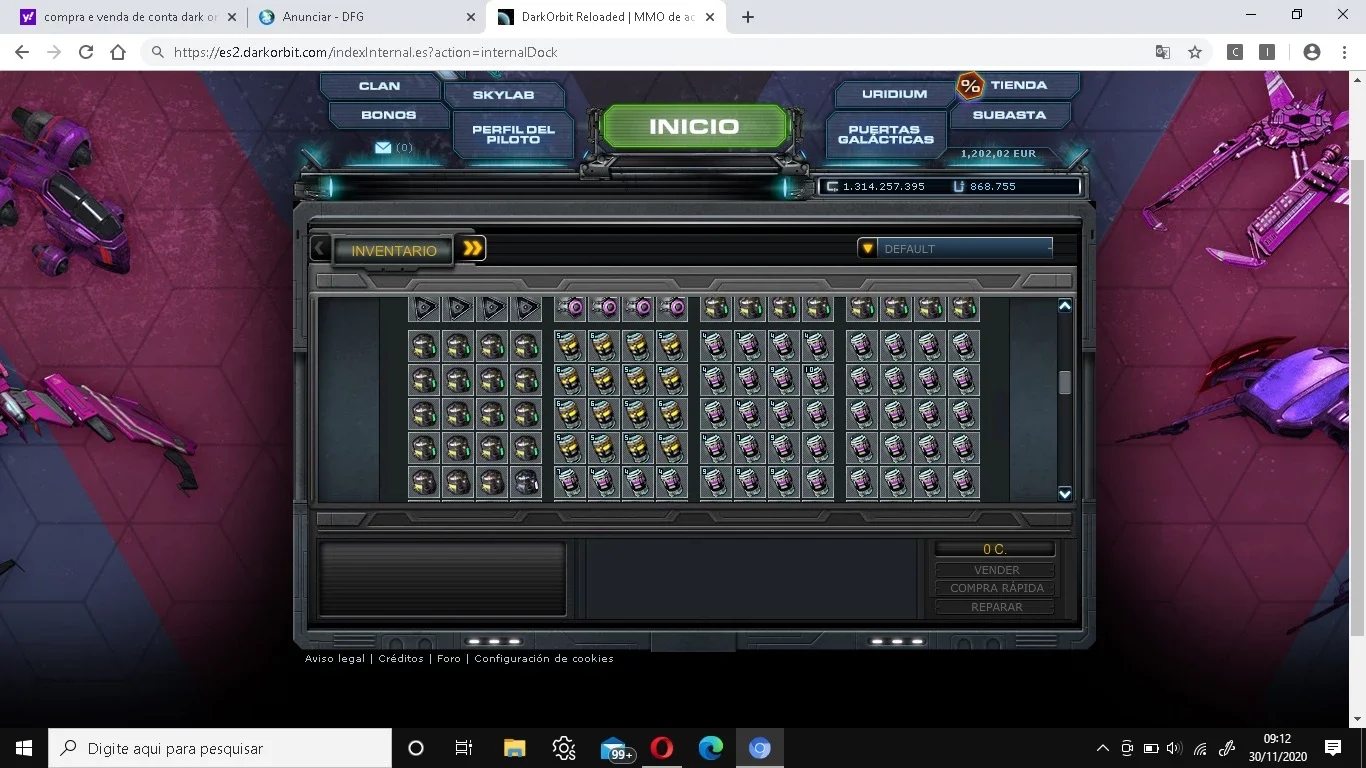Launch File Explorer from the taskbar

514,748
